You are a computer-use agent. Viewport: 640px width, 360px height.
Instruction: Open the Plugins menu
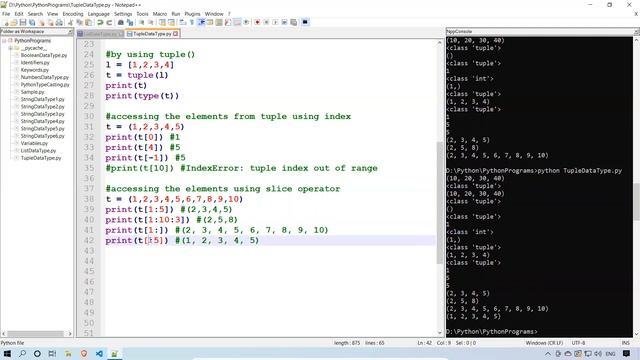tap(192, 14)
